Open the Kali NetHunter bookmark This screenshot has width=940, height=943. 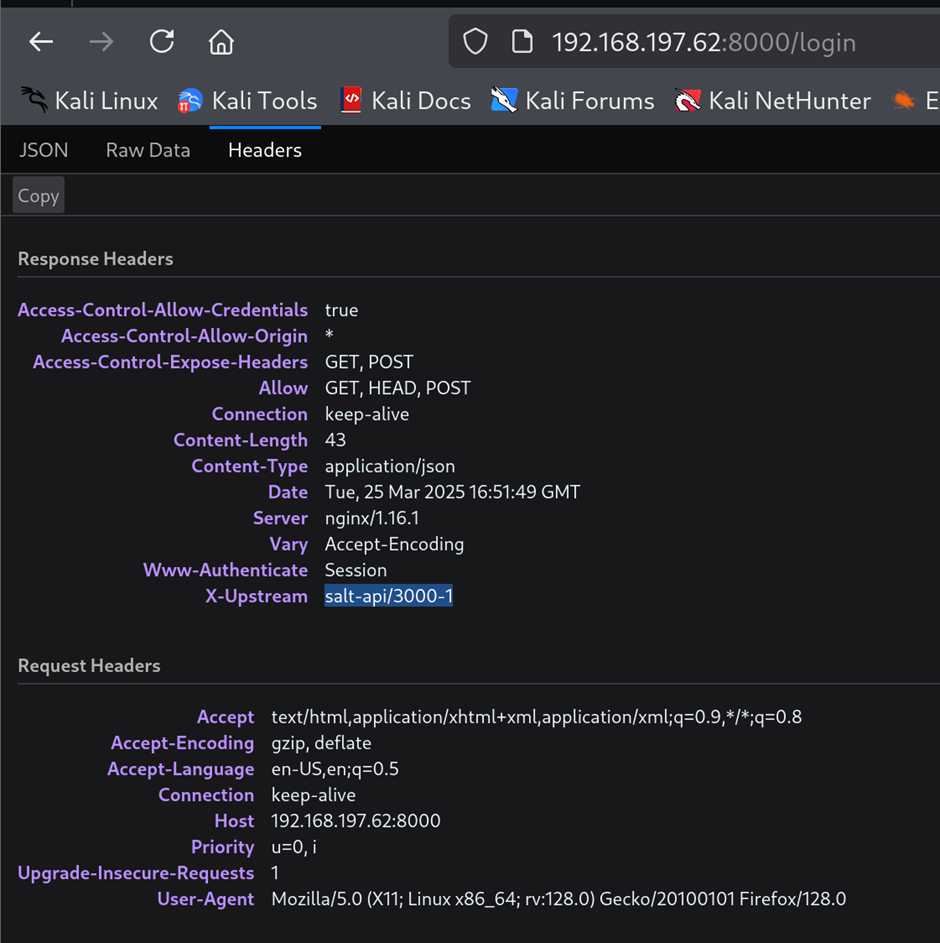coord(772,101)
